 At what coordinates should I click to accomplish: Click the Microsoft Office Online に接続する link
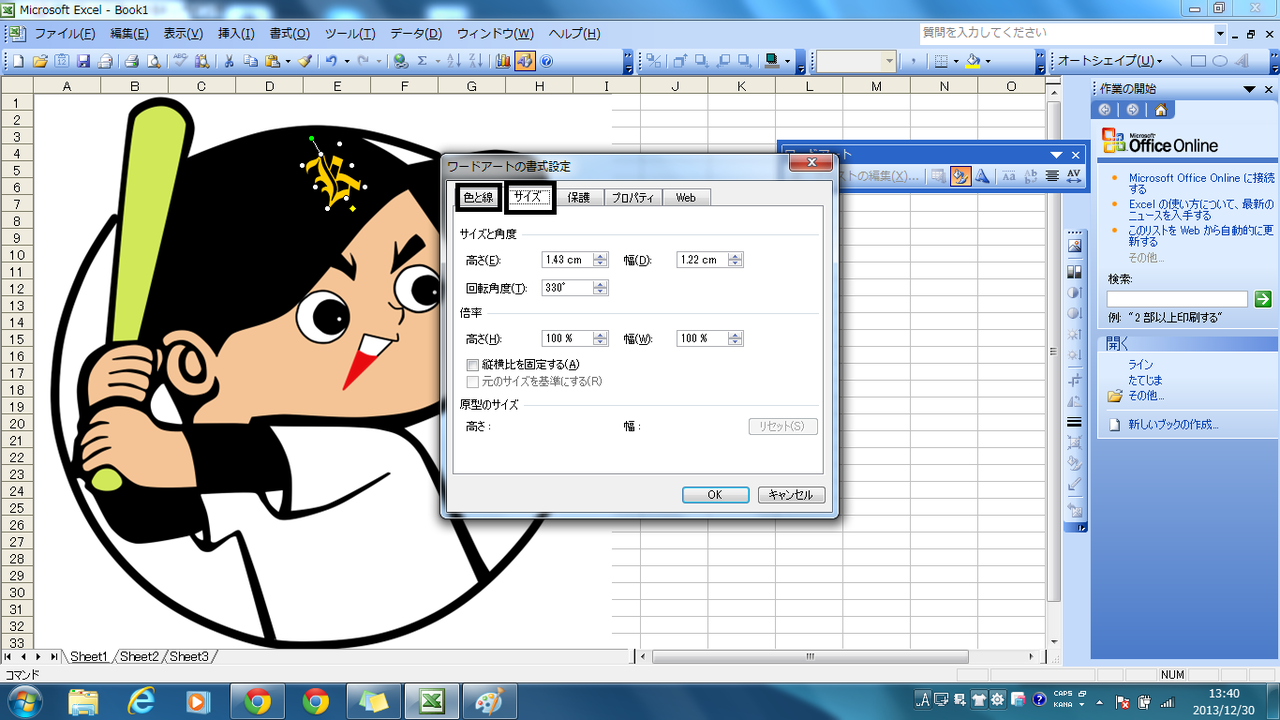pyautogui.click(x=1201, y=183)
